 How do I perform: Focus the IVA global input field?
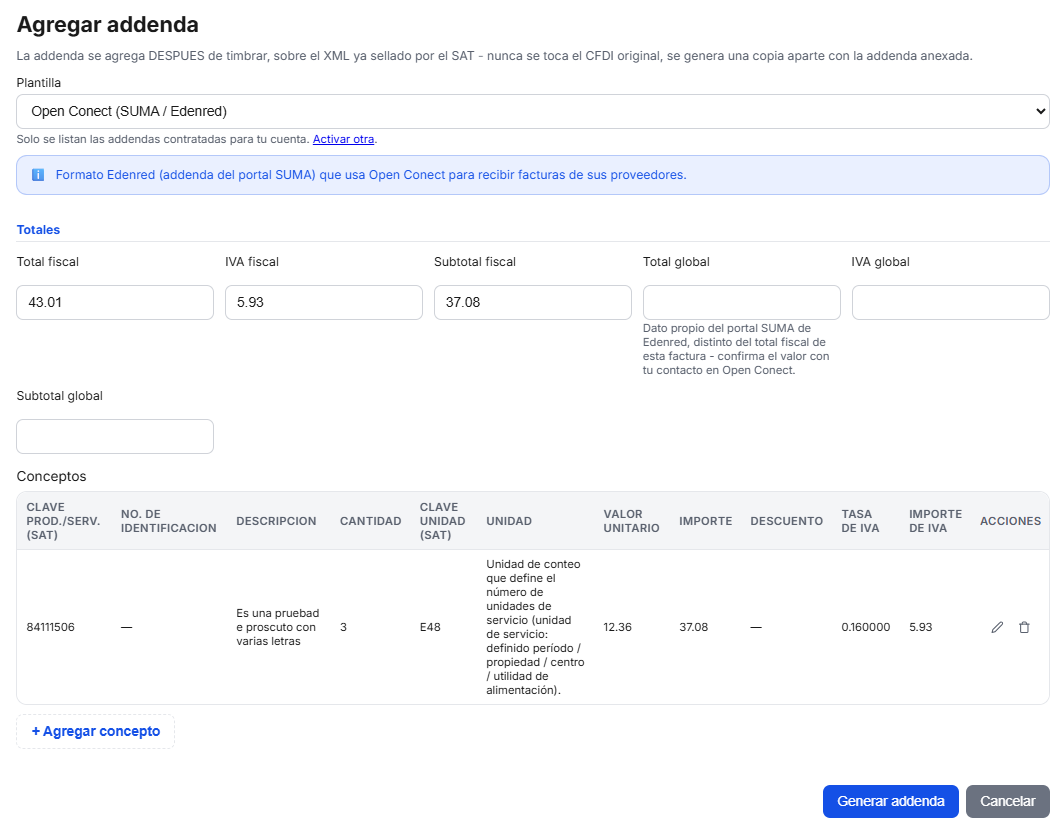[950, 302]
